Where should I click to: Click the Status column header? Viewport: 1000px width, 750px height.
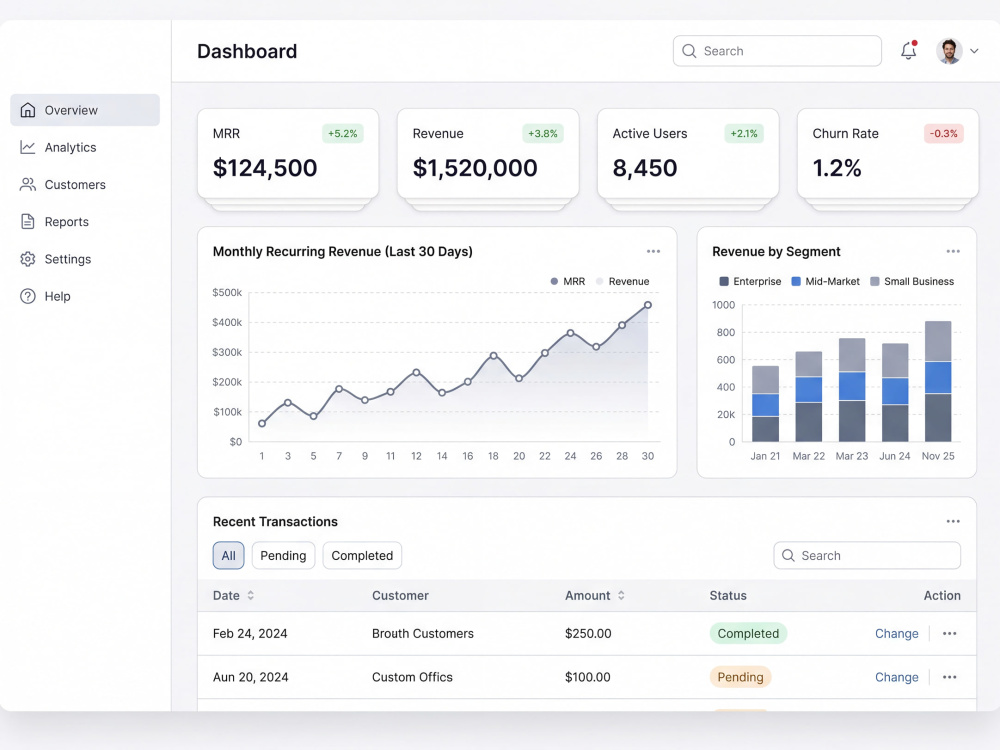pos(728,595)
